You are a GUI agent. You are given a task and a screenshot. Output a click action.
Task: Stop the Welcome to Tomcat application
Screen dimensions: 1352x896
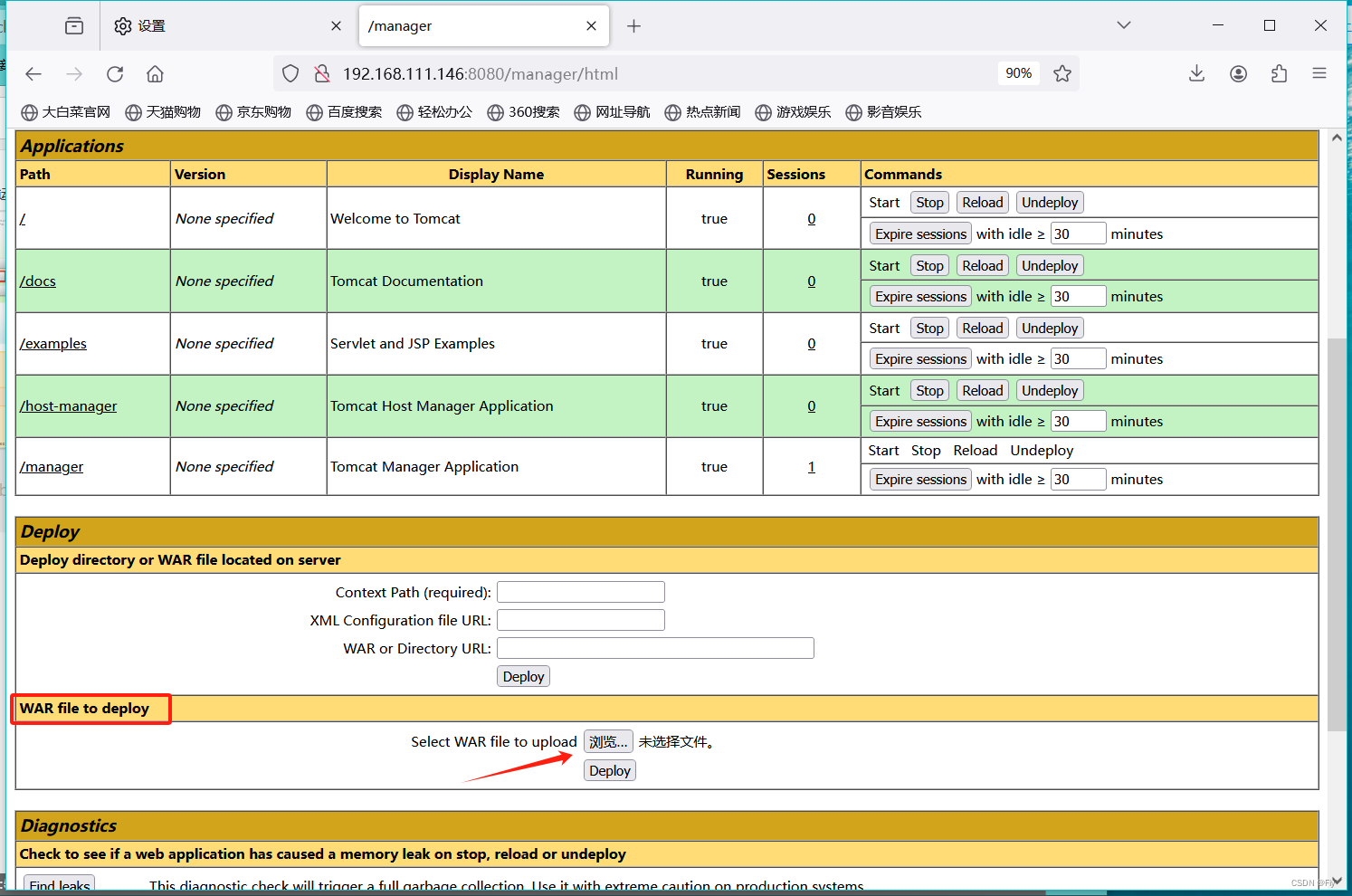pos(929,203)
